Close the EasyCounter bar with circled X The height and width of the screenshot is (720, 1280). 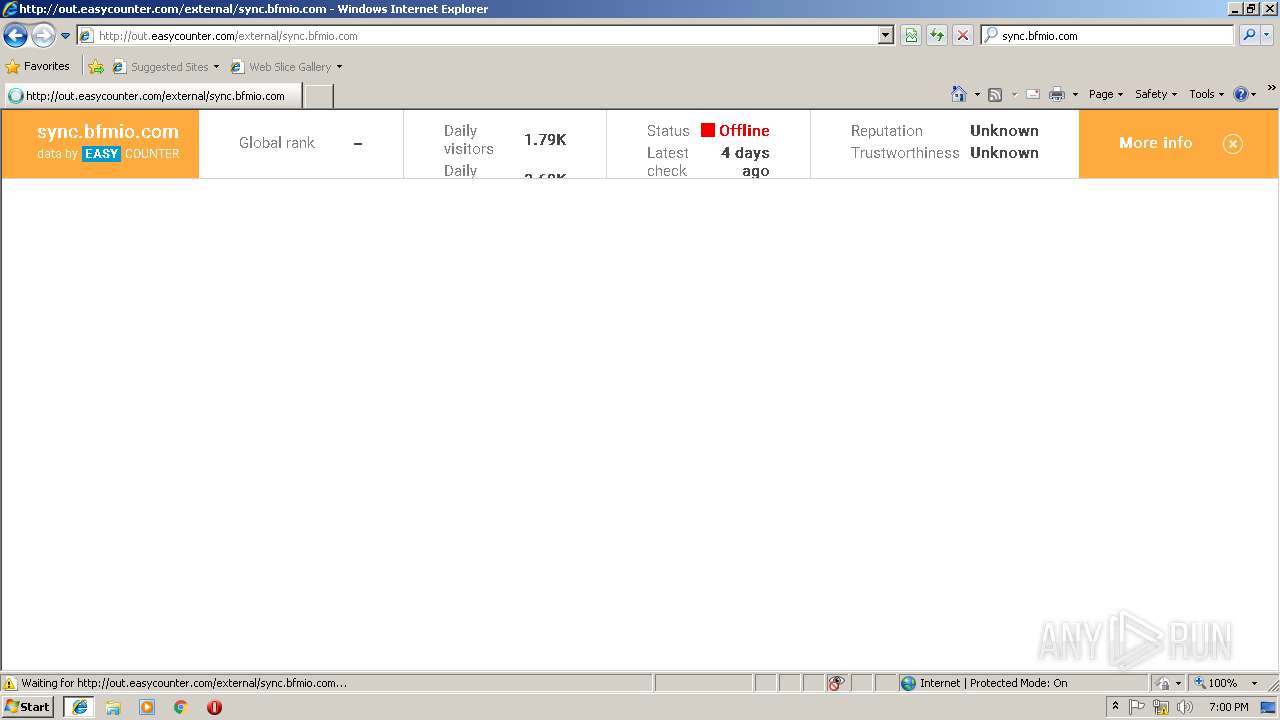tap(1233, 144)
